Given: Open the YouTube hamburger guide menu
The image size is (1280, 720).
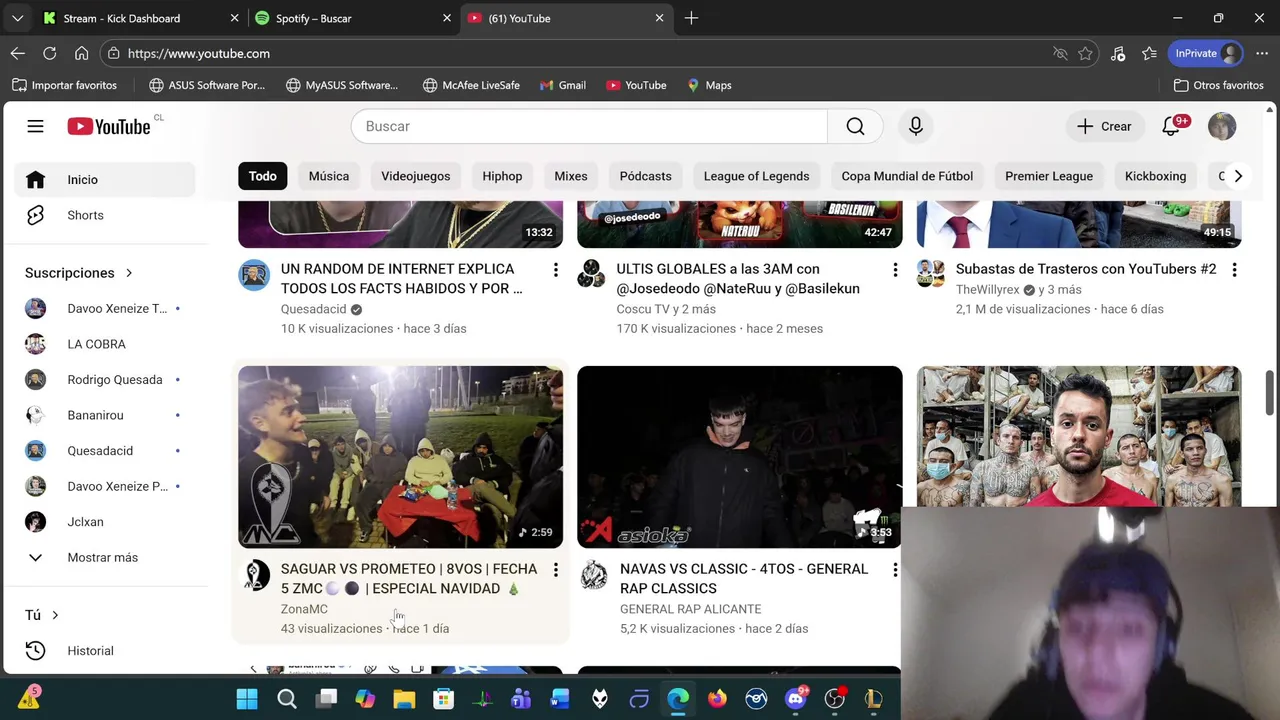Looking at the screenshot, I should 35,126.
